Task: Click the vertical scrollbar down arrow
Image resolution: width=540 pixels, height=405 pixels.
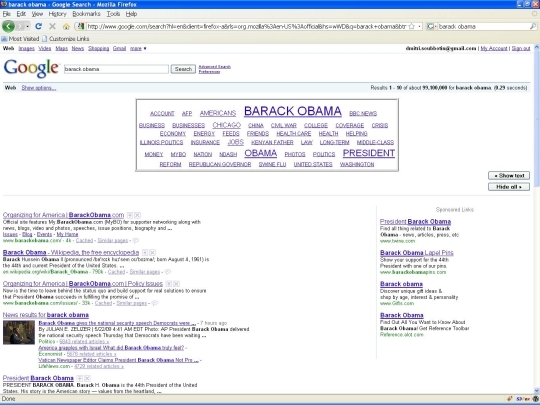Action: pyautogui.click(x=537, y=391)
